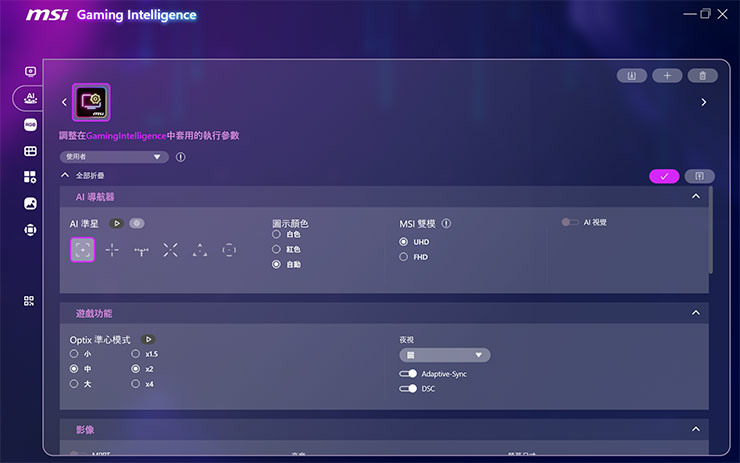Apply settings with magenta checkmark button
The image size is (740, 463).
point(664,176)
